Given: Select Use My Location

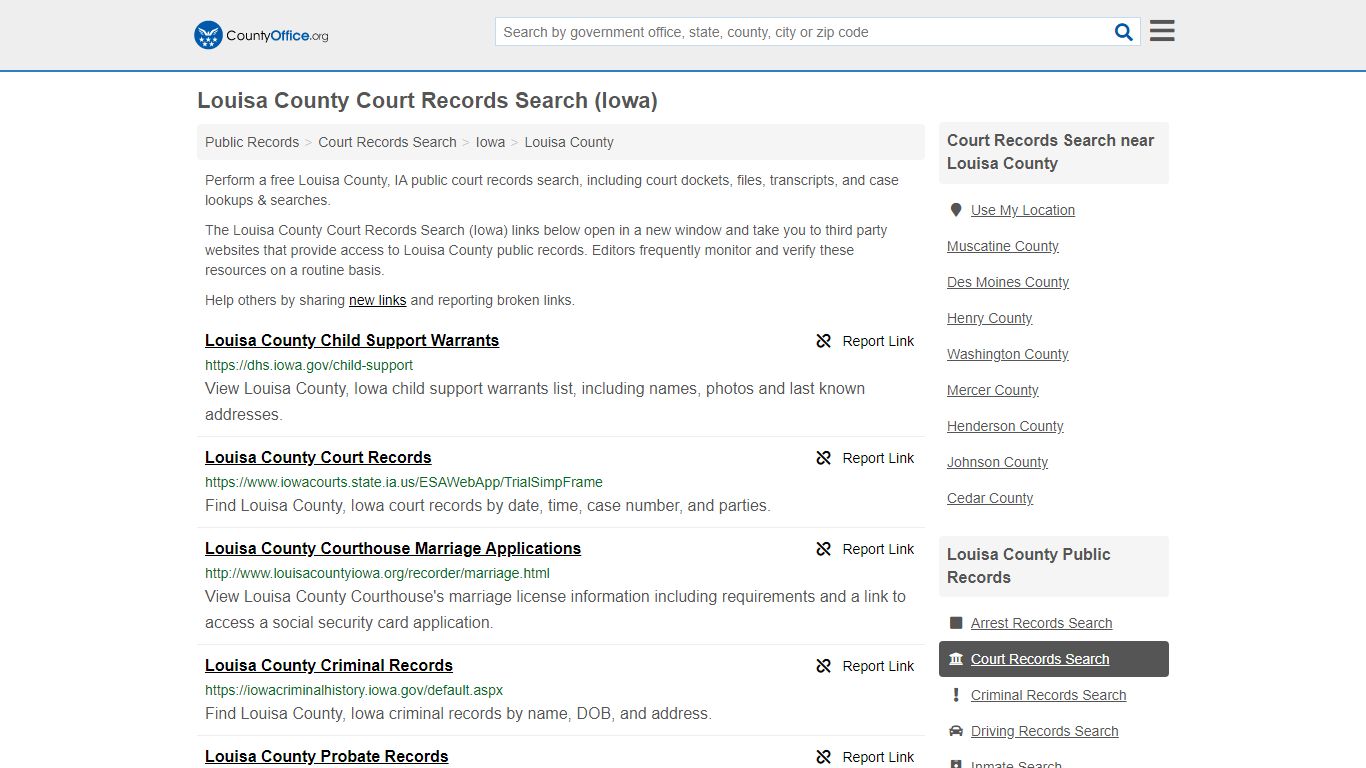Looking at the screenshot, I should [1023, 210].
